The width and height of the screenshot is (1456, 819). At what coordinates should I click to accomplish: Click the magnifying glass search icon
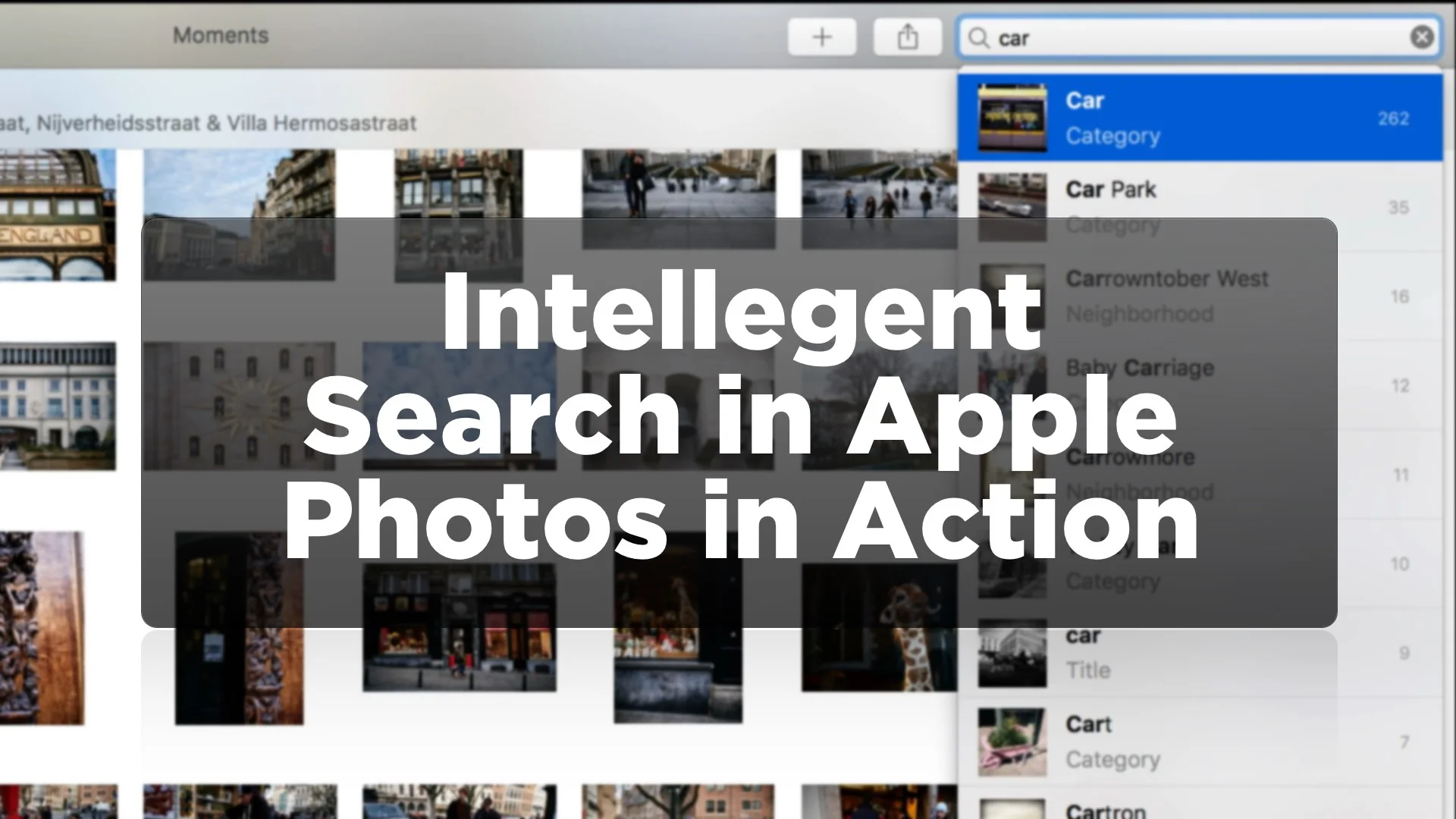(979, 38)
